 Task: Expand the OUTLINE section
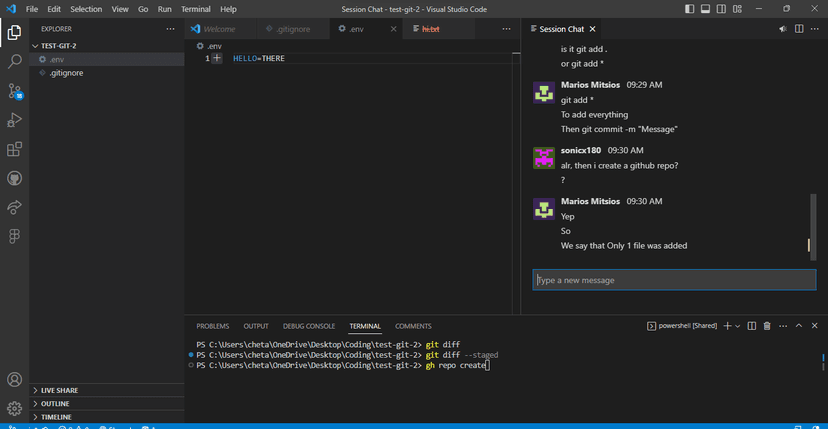(55, 404)
